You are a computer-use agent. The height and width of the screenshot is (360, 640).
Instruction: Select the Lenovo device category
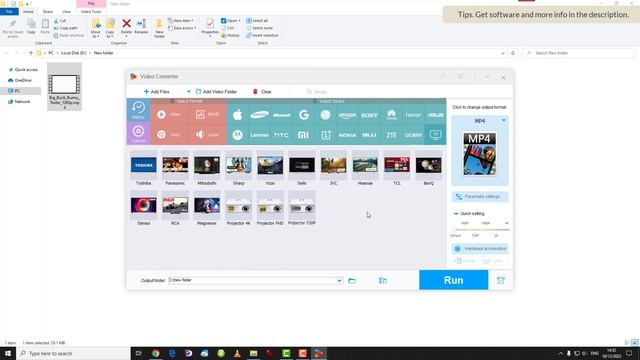click(x=260, y=135)
